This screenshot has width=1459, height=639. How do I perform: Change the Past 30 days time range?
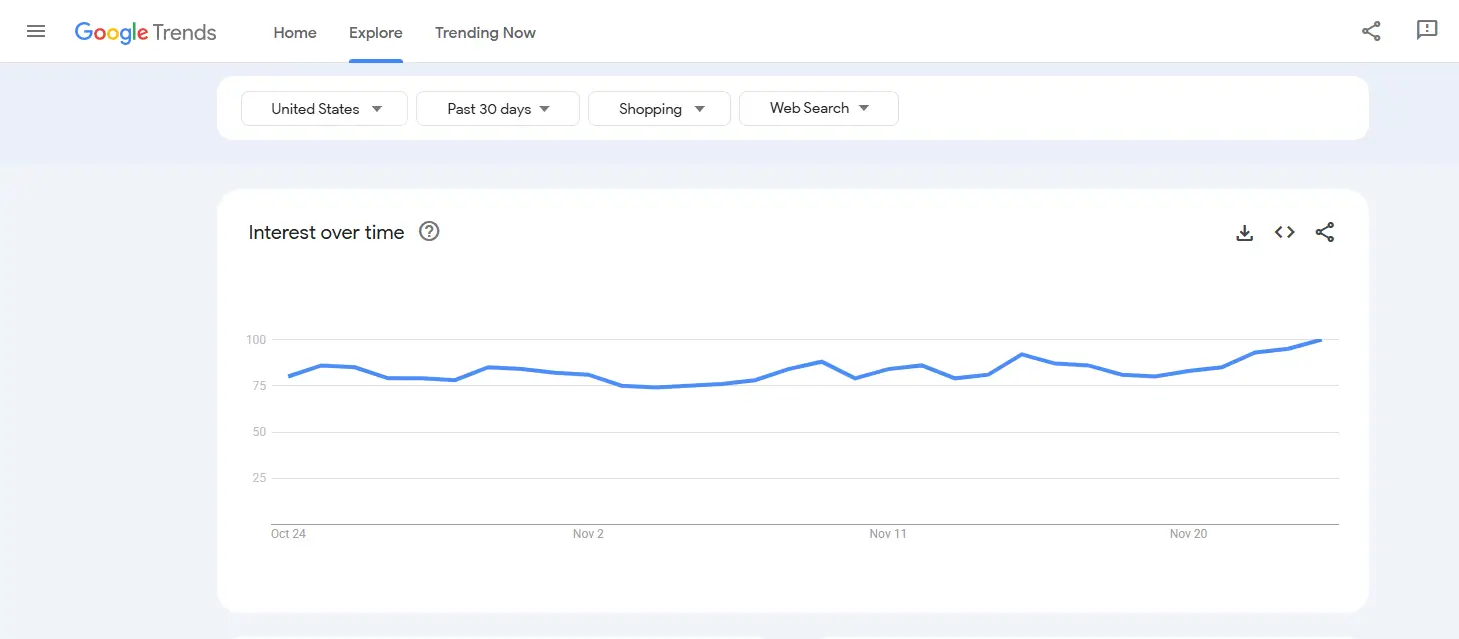(x=498, y=109)
